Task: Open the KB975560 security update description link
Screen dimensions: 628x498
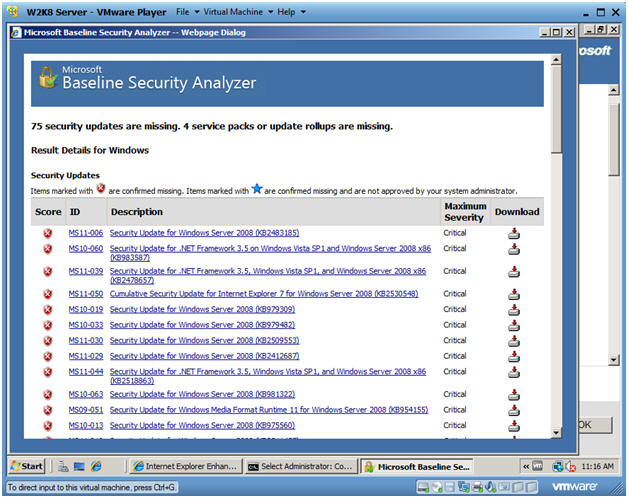Action: click(202, 425)
